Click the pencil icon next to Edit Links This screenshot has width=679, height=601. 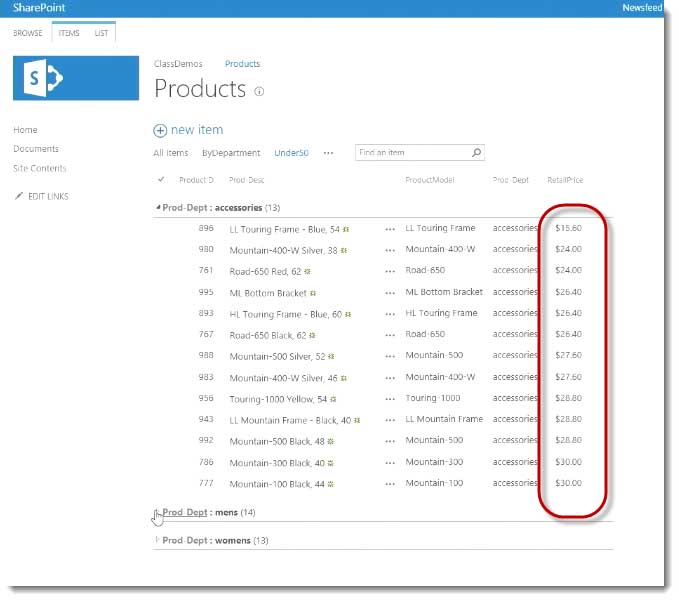(x=19, y=196)
